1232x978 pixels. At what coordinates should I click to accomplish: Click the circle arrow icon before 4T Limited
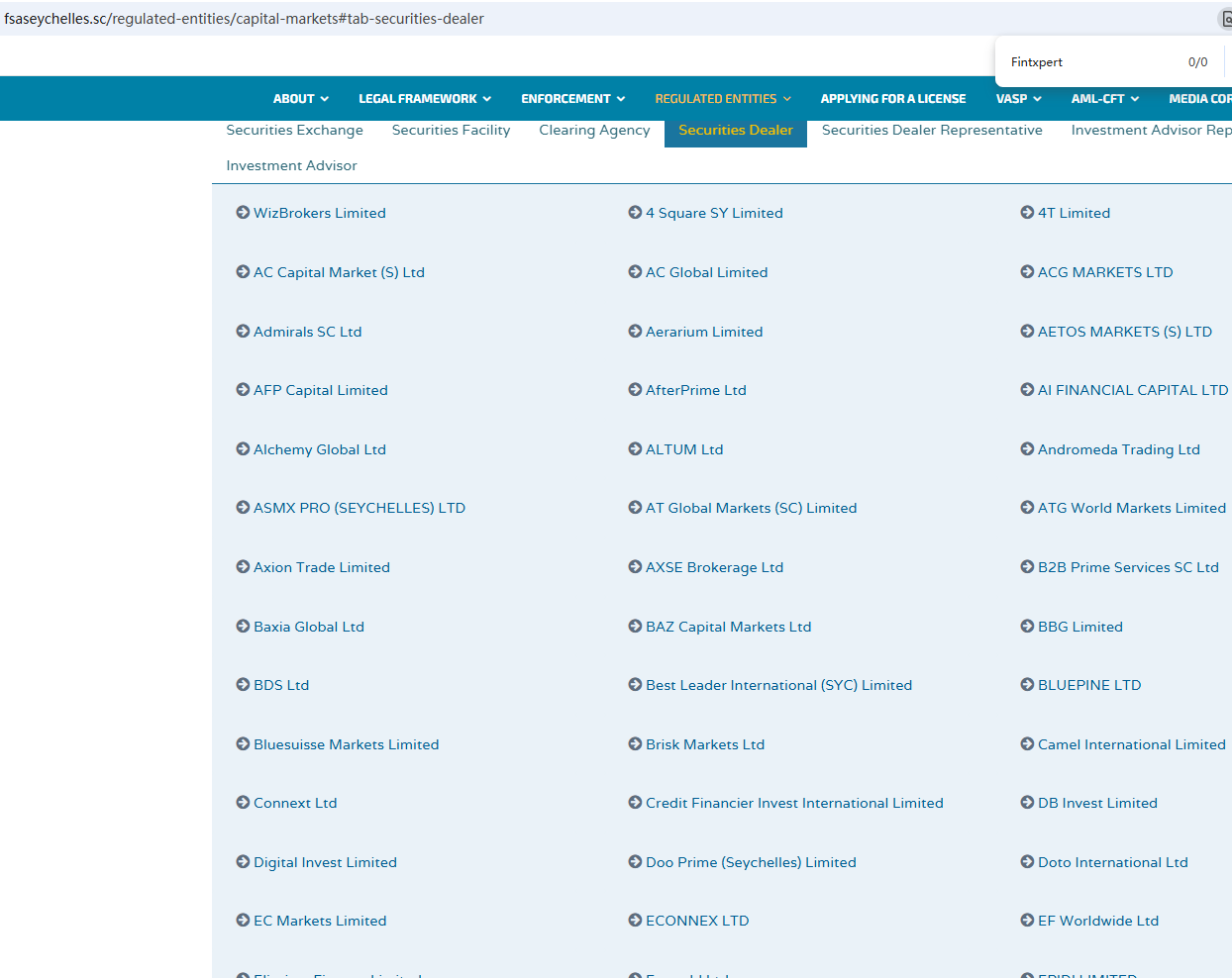pyautogui.click(x=1027, y=213)
